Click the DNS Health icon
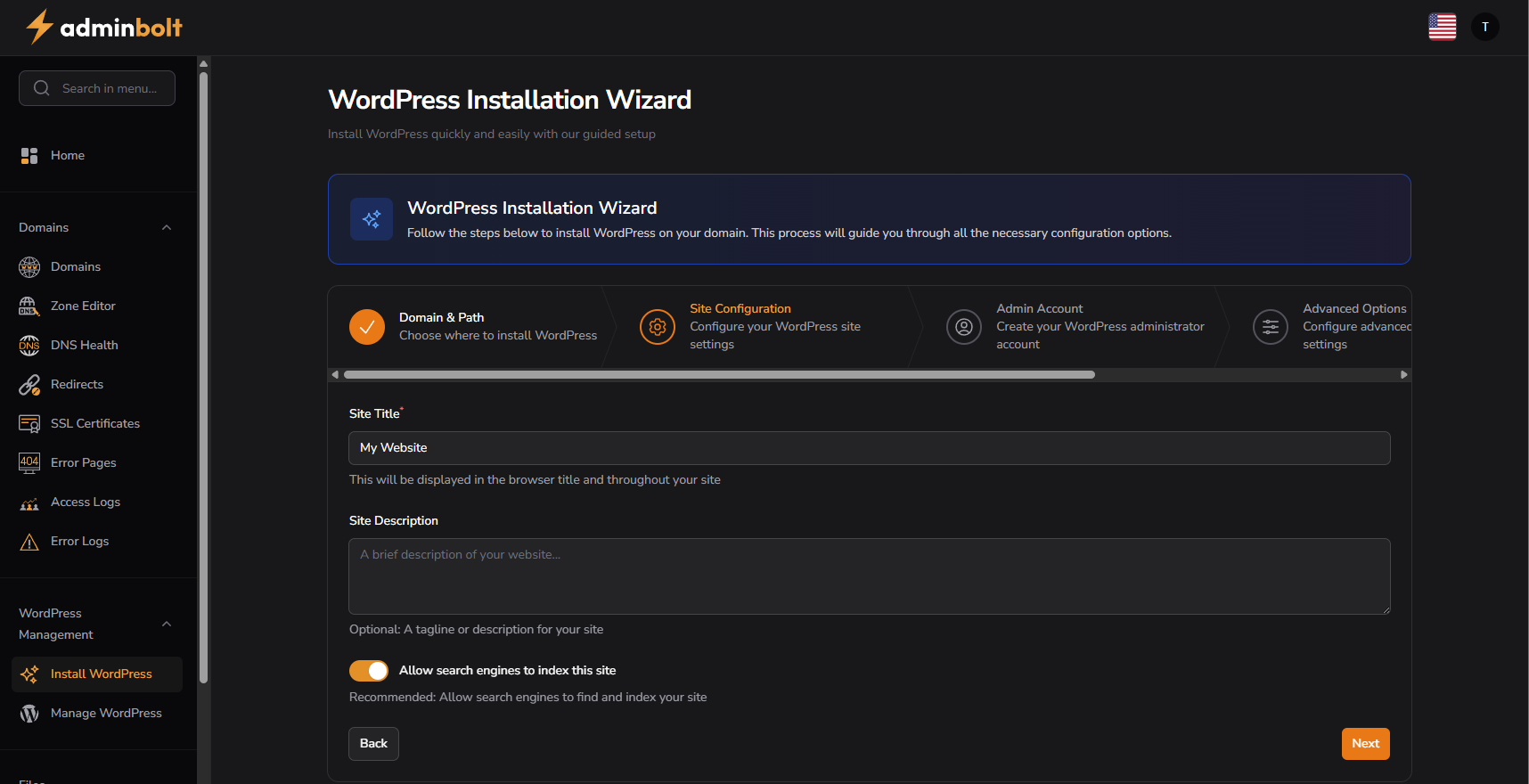1529x784 pixels. coord(29,346)
